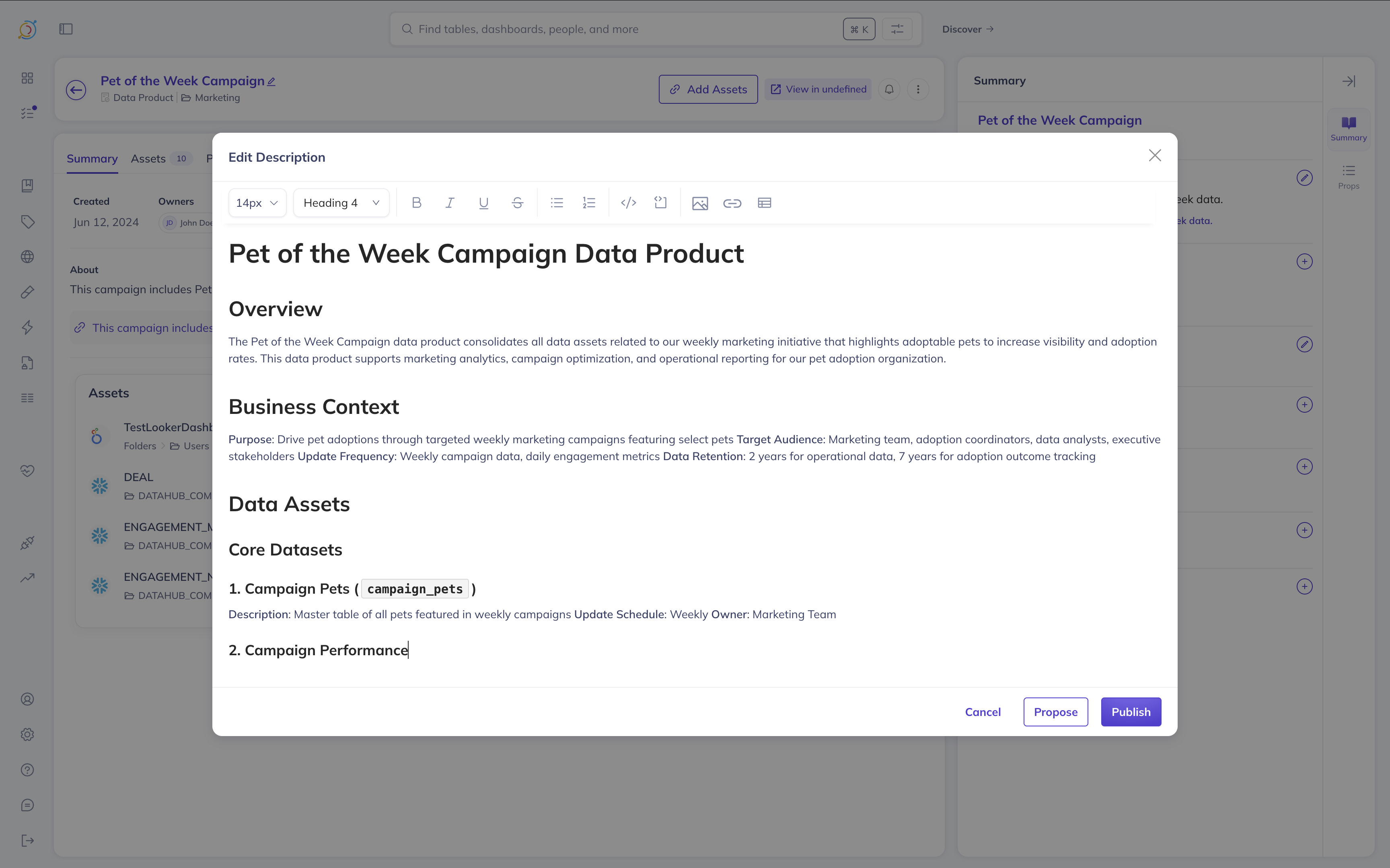Image resolution: width=1390 pixels, height=868 pixels.
Task: Close the Edit Description dialog
Action: coord(1155,156)
